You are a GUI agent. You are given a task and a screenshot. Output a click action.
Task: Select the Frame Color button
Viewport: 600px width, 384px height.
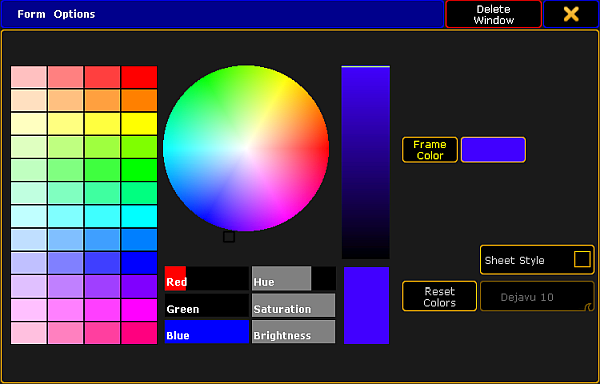(x=430, y=150)
